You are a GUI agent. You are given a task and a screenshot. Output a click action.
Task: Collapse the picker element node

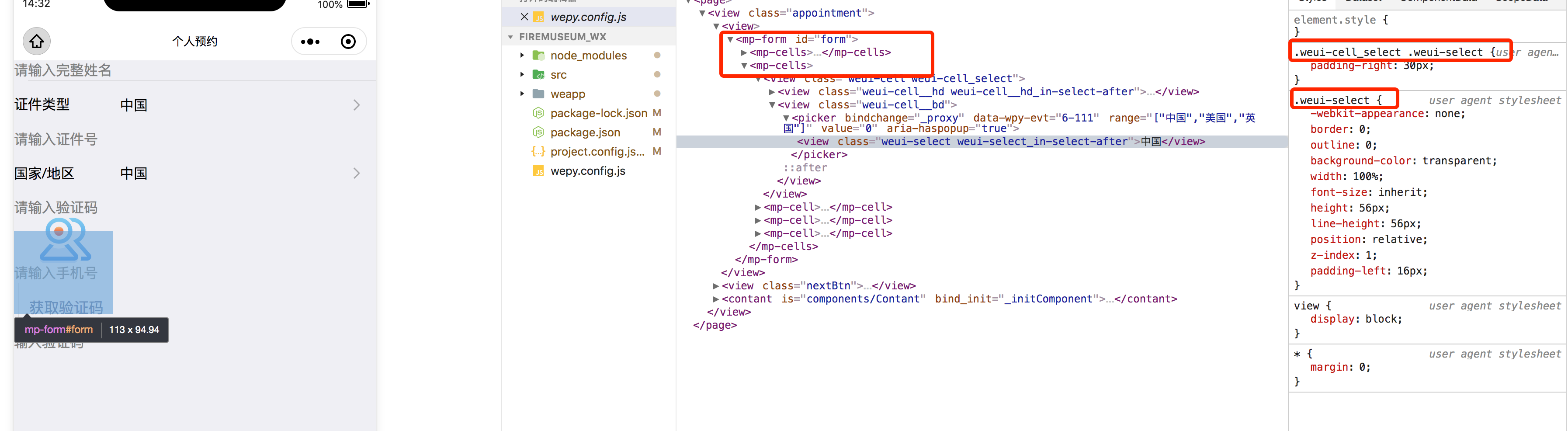click(786, 119)
